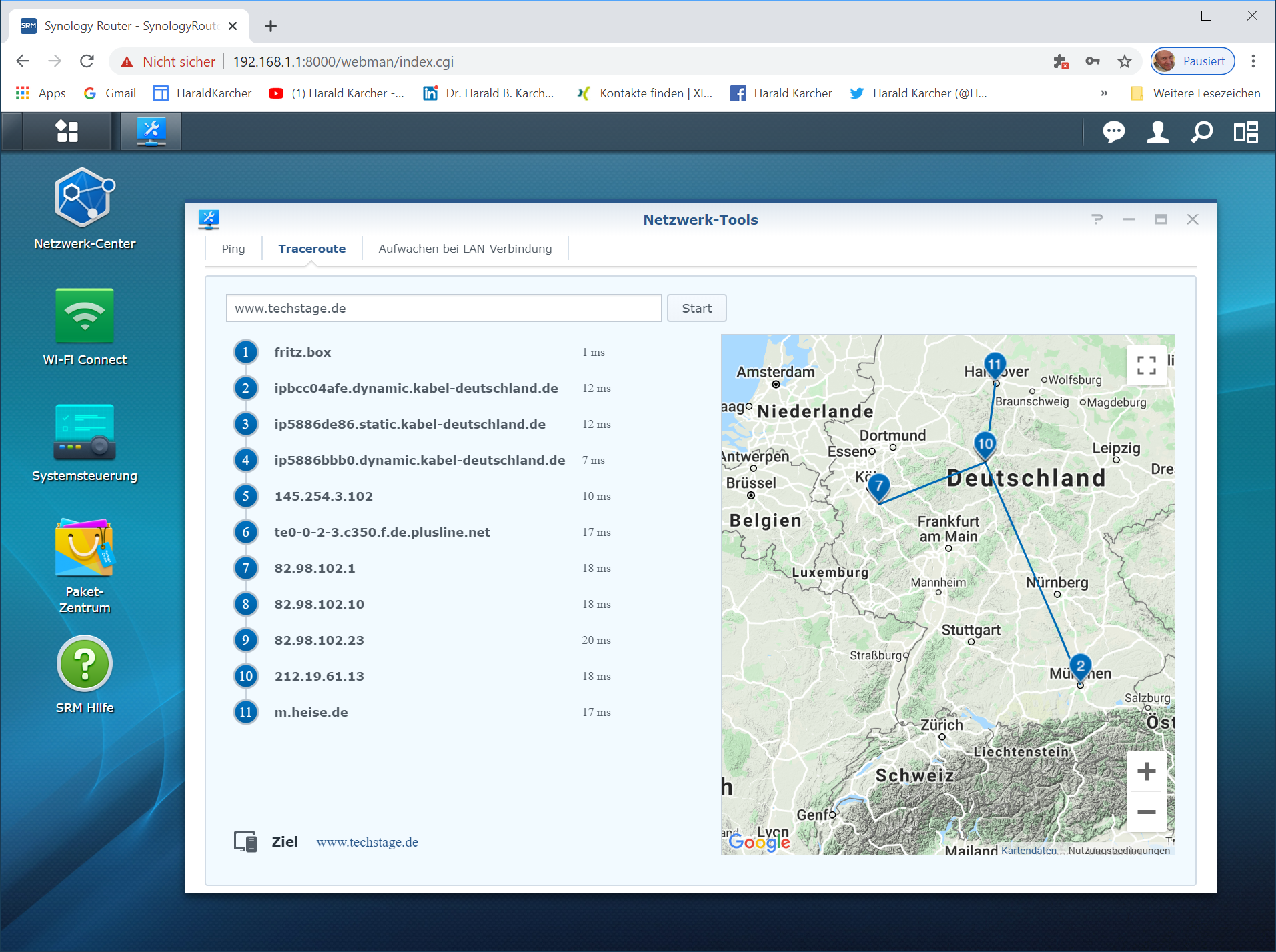The height and width of the screenshot is (952, 1276).
Task: Zoom out on the map with minus
Action: click(1146, 811)
